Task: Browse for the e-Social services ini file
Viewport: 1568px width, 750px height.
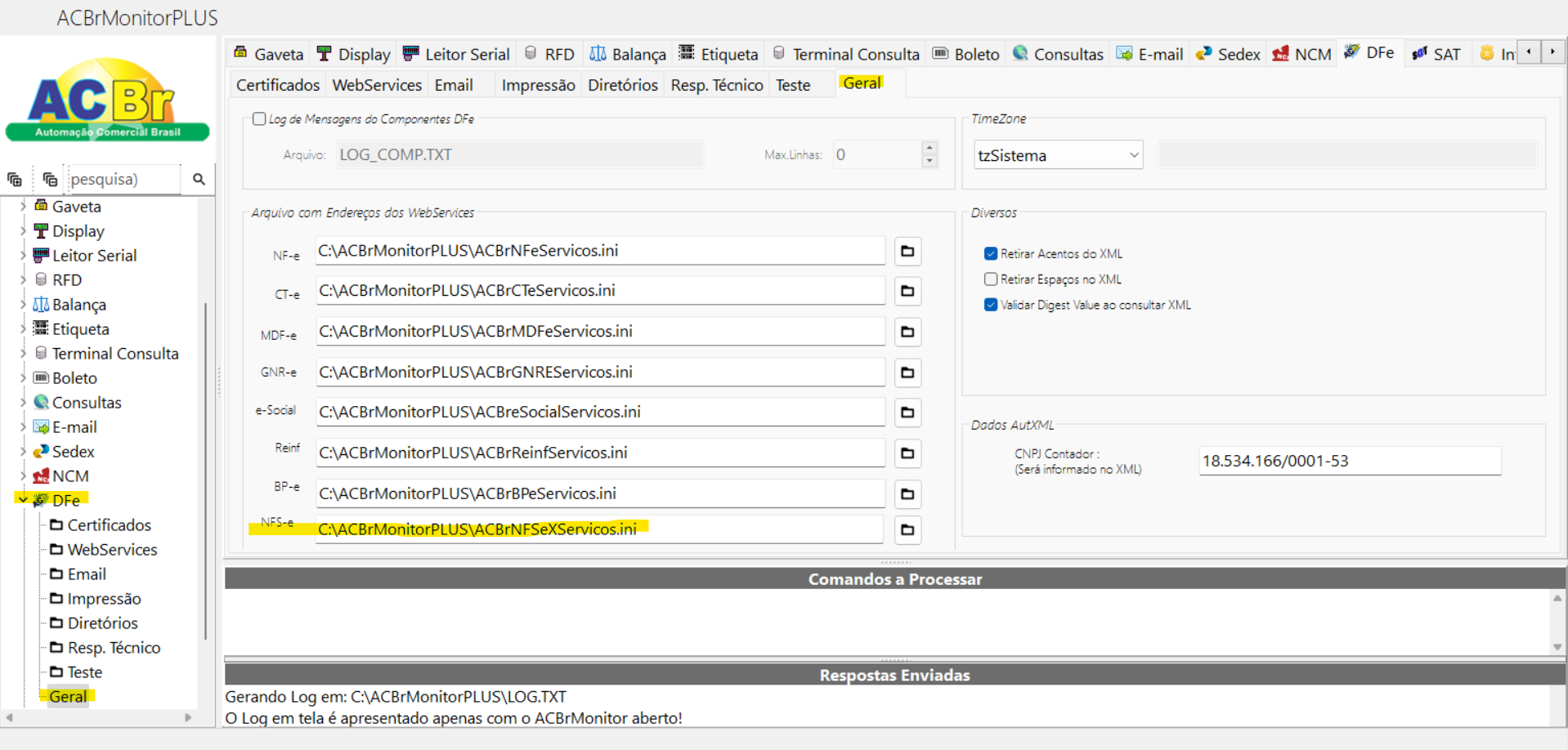Action: coord(907,413)
